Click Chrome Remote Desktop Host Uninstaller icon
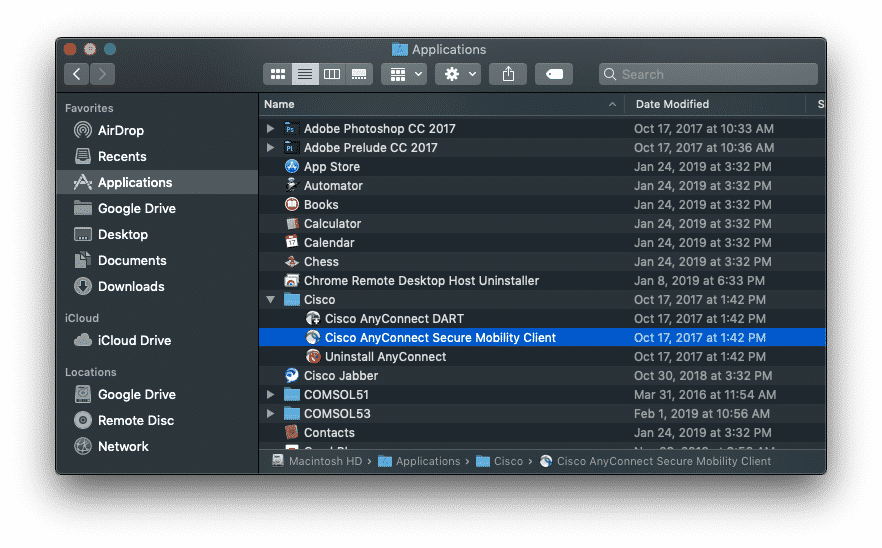The height and width of the screenshot is (548, 882). pos(291,281)
